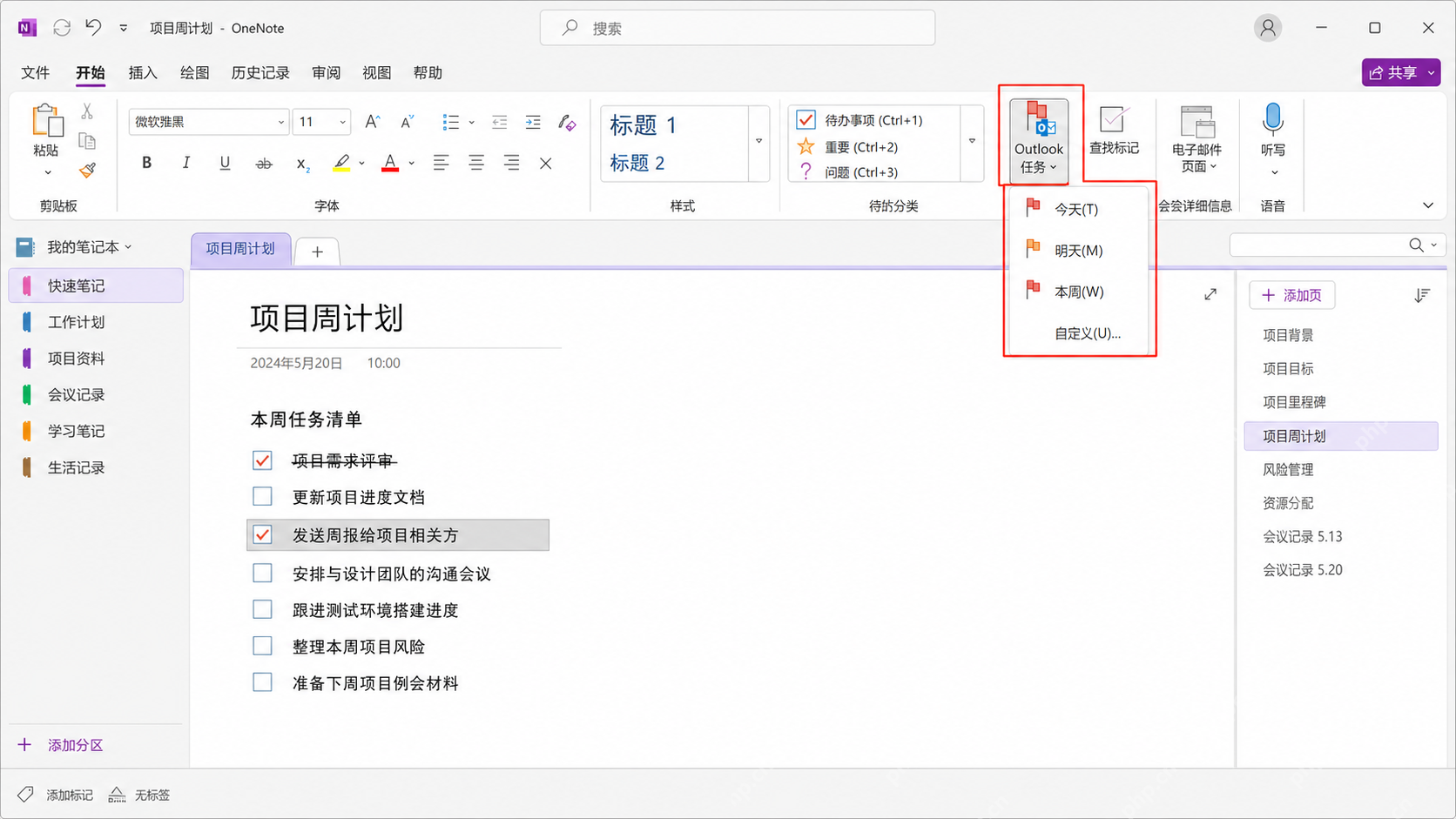Viewport: 1456px width, 819px height.
Task: Increase paragraph indent
Action: (x=533, y=122)
